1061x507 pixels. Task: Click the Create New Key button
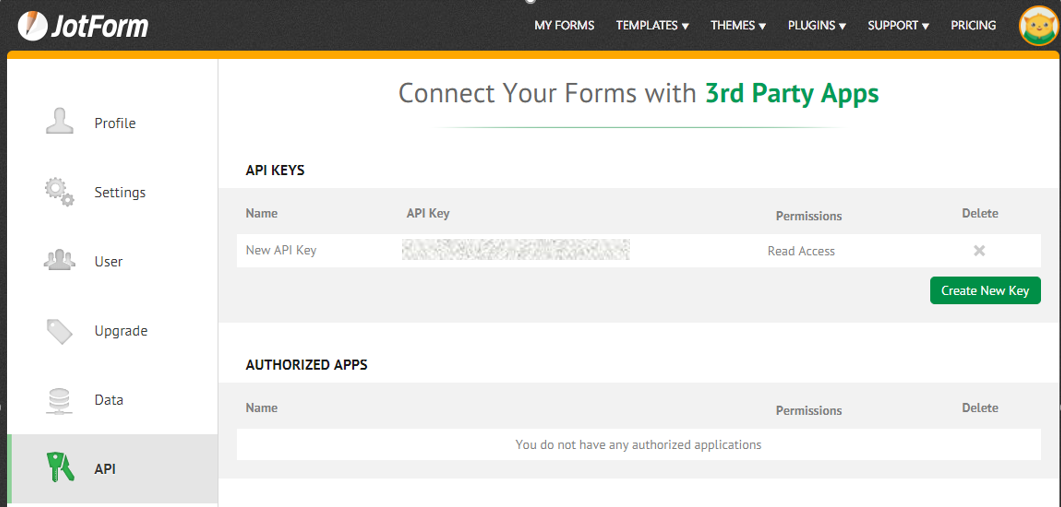click(x=985, y=290)
